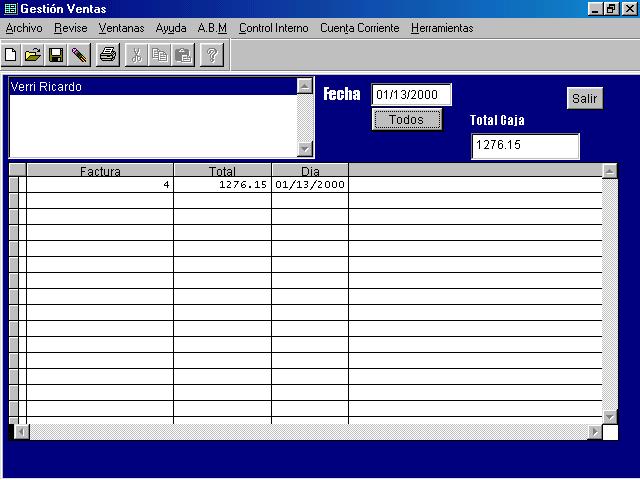
Task: Open the Cuenta Corriente menu
Action: (x=360, y=28)
